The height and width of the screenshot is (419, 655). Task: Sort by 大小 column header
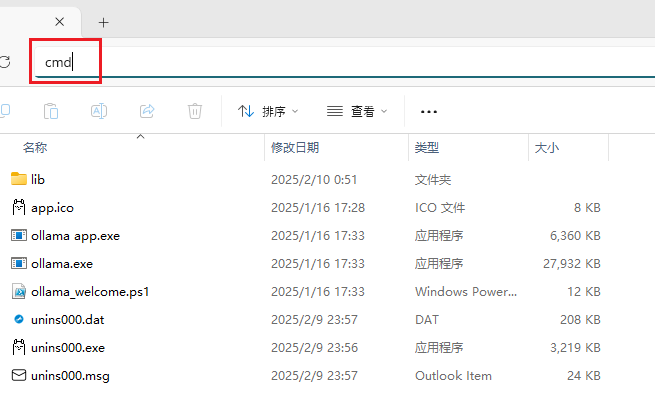(x=546, y=147)
